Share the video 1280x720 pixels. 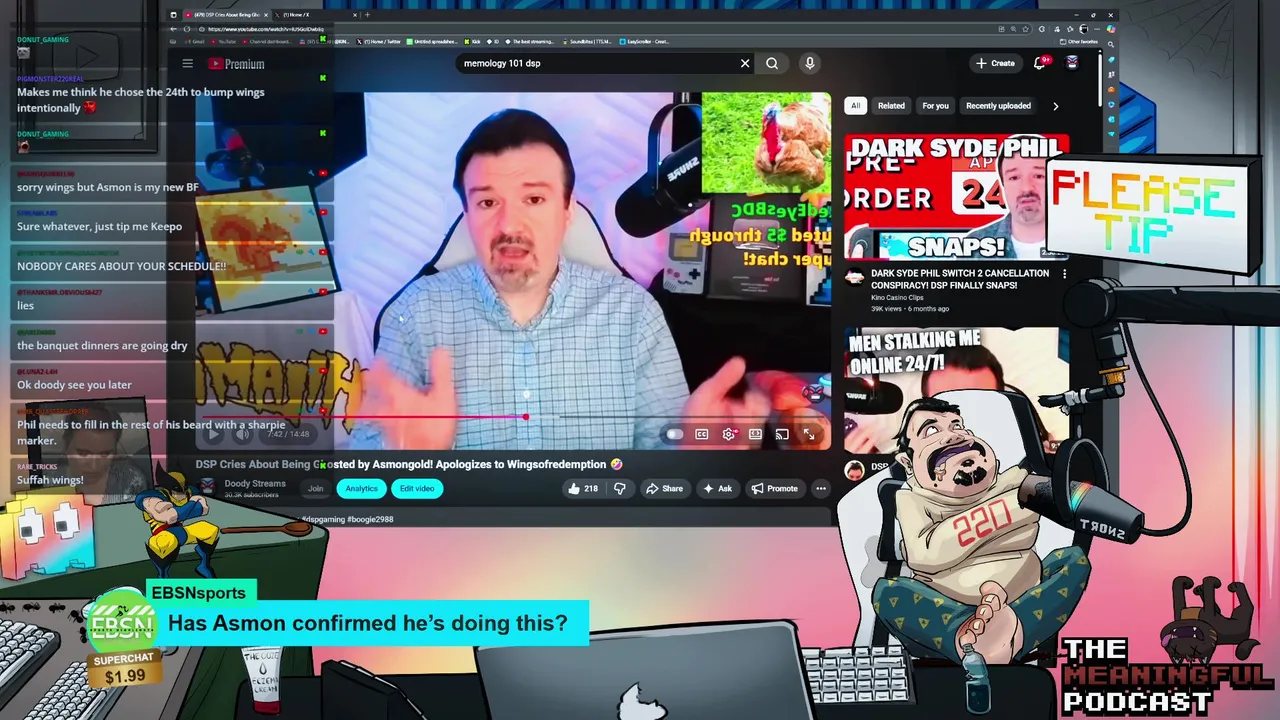point(664,489)
